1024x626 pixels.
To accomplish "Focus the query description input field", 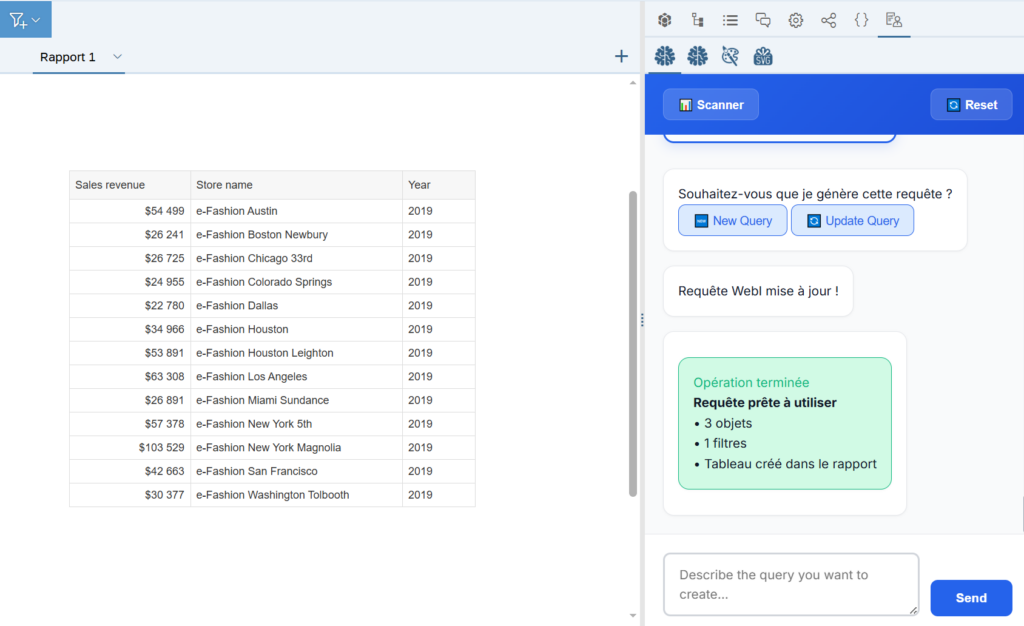I will 790,584.
